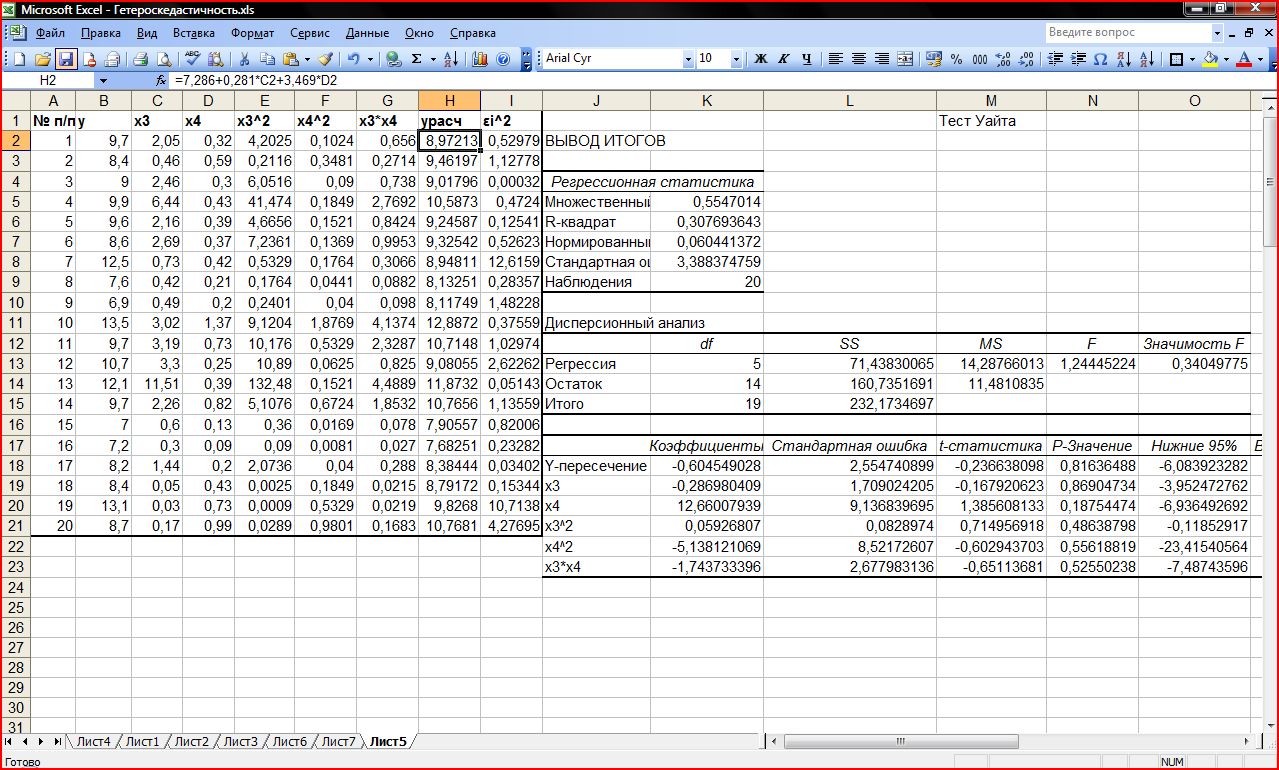Open the Undo history dropdown arrow
This screenshot has width=1279, height=770.
(x=370, y=59)
